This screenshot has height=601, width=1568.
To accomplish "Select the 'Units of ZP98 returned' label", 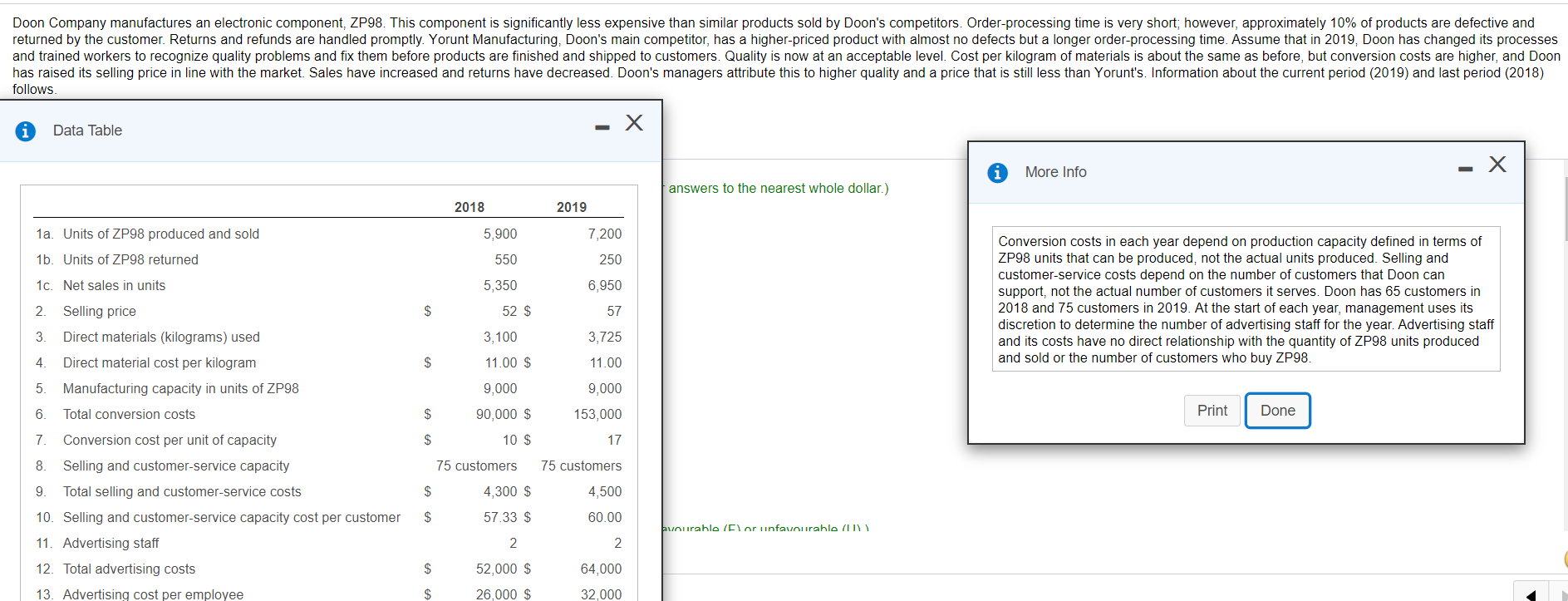I will [130, 260].
